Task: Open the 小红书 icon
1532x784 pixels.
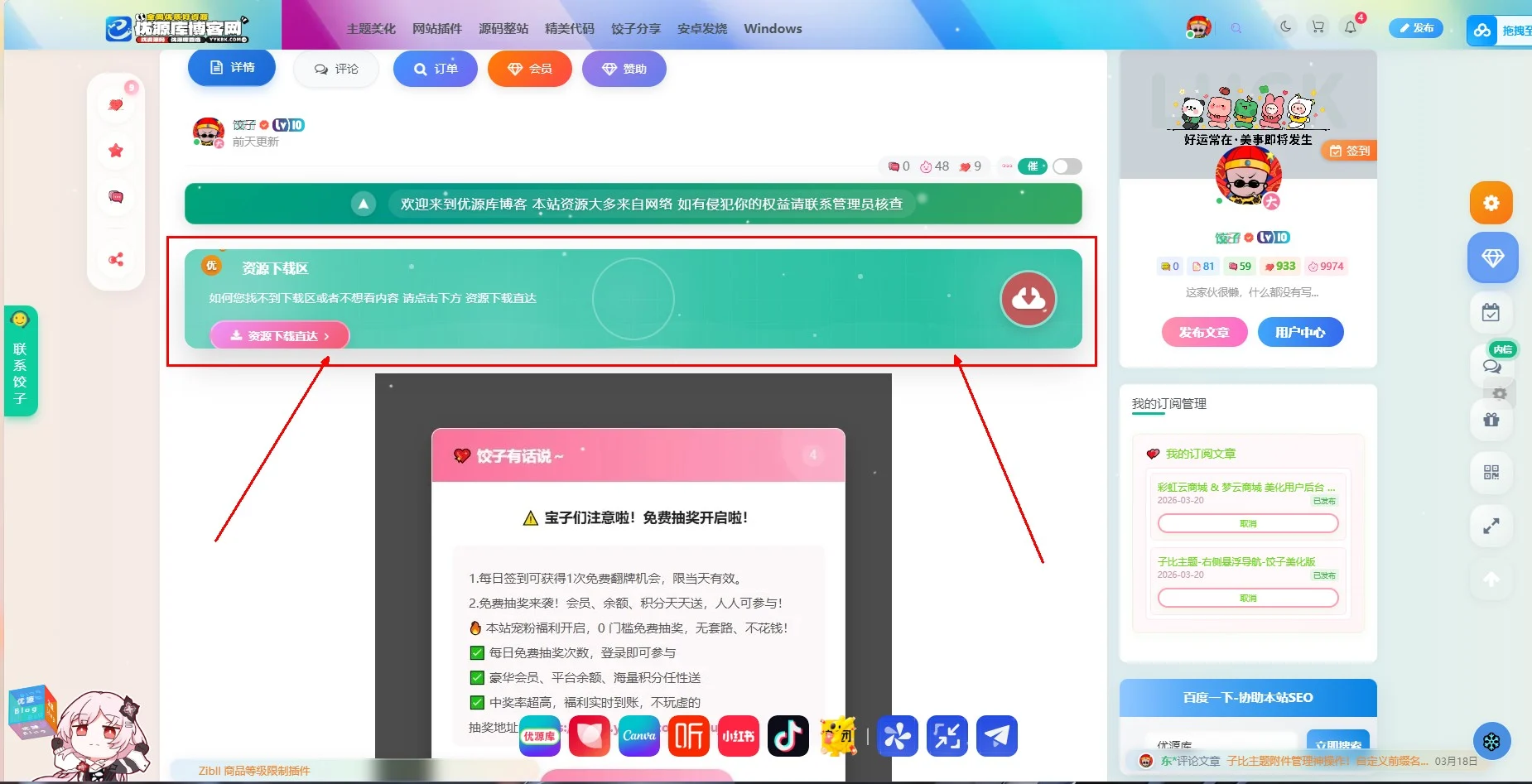Action: 738,735
